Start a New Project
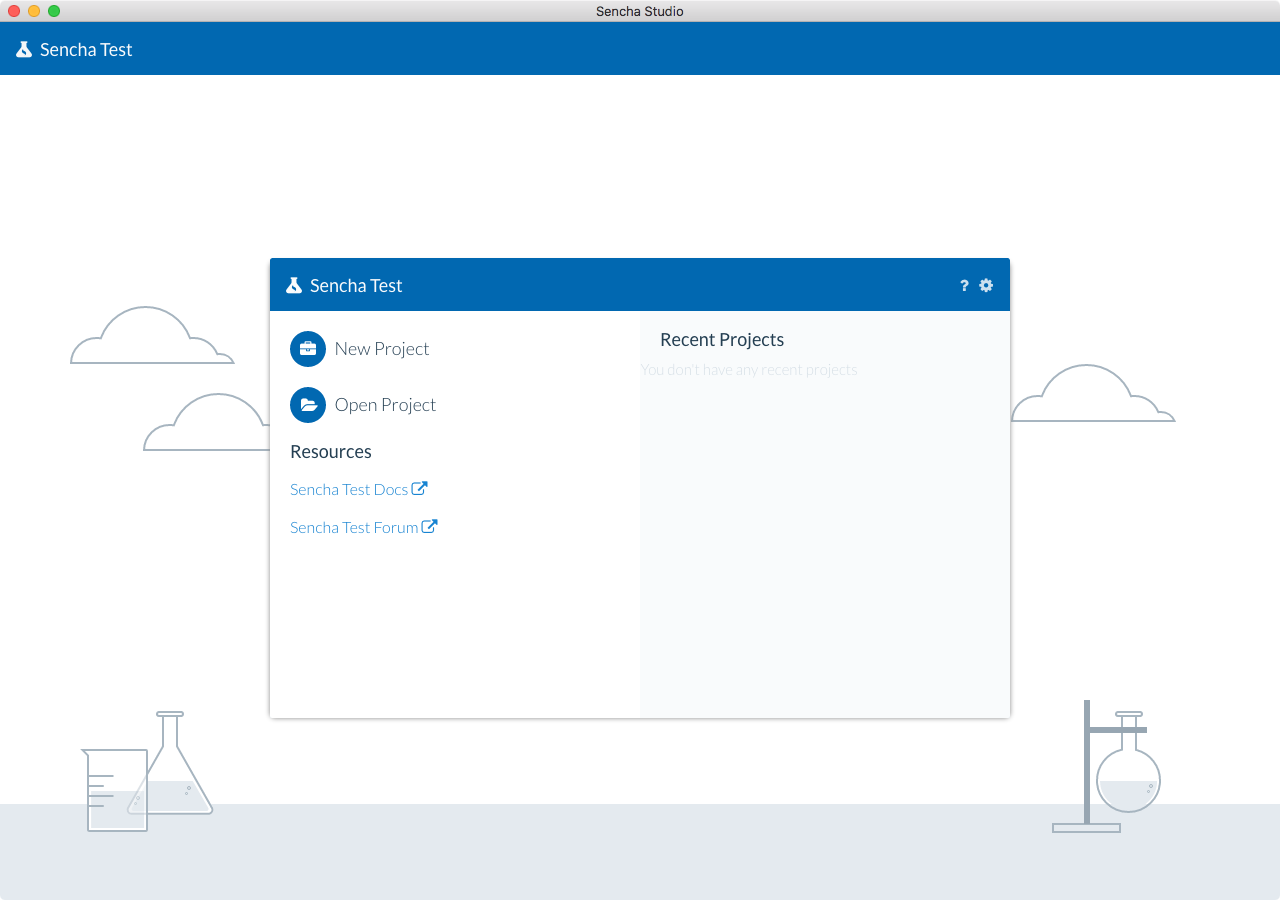 point(382,349)
